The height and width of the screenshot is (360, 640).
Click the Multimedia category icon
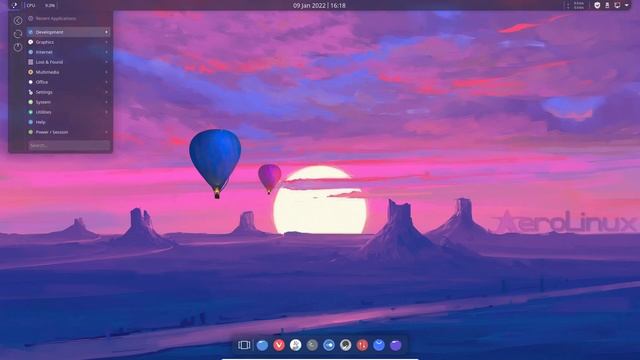[x=31, y=72]
